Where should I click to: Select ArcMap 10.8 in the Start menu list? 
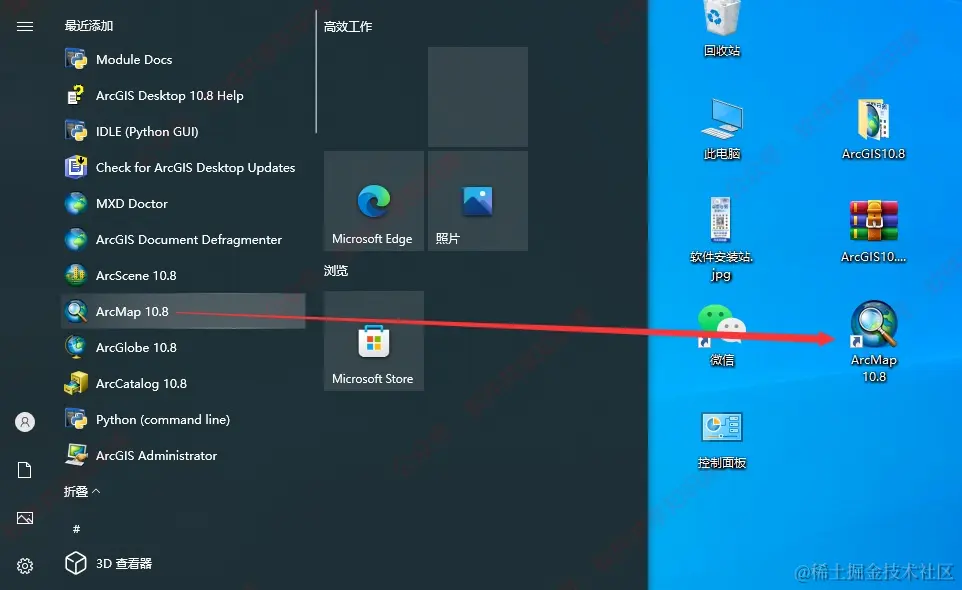[x=183, y=311]
